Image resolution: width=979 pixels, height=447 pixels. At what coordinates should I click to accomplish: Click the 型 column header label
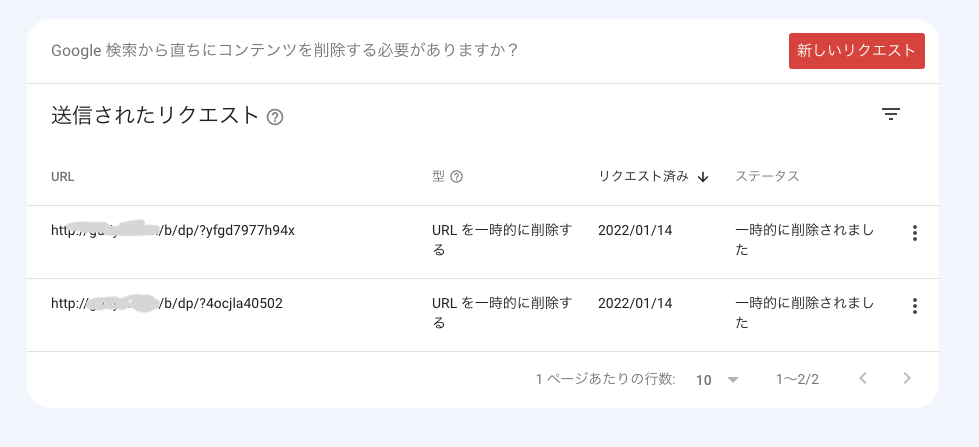pyautogui.click(x=438, y=177)
